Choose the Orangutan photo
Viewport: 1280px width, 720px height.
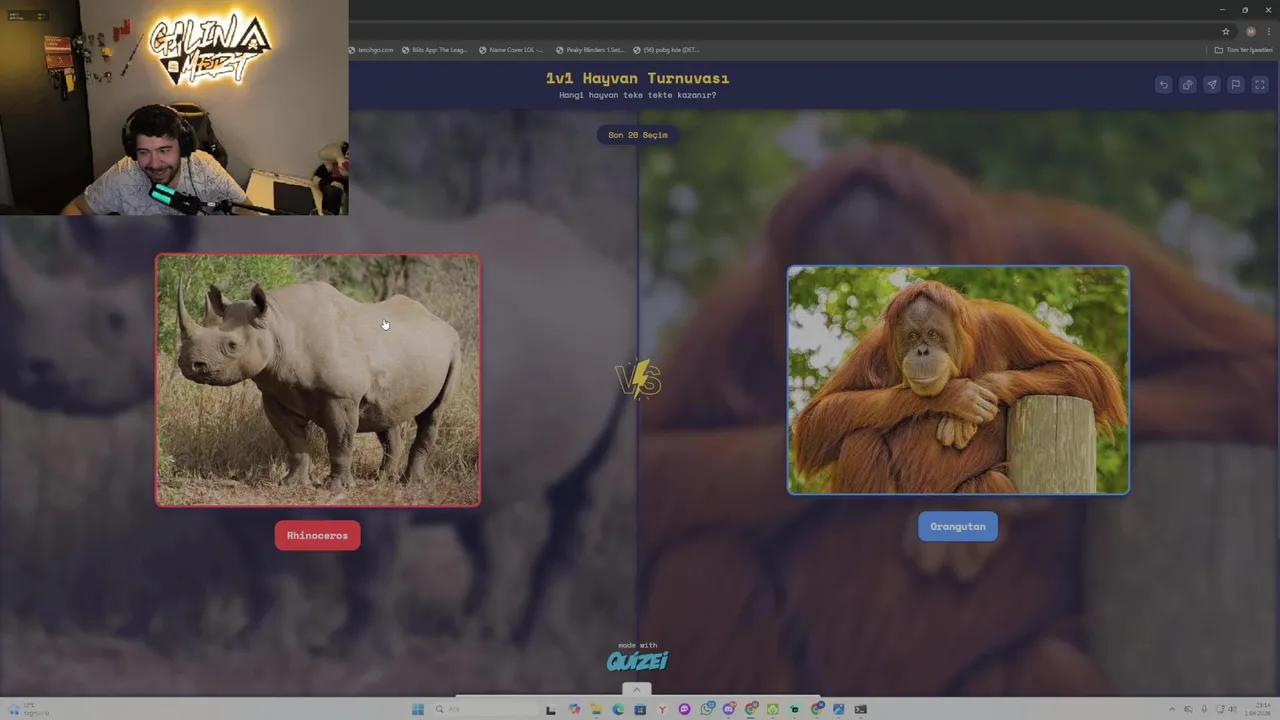958,380
